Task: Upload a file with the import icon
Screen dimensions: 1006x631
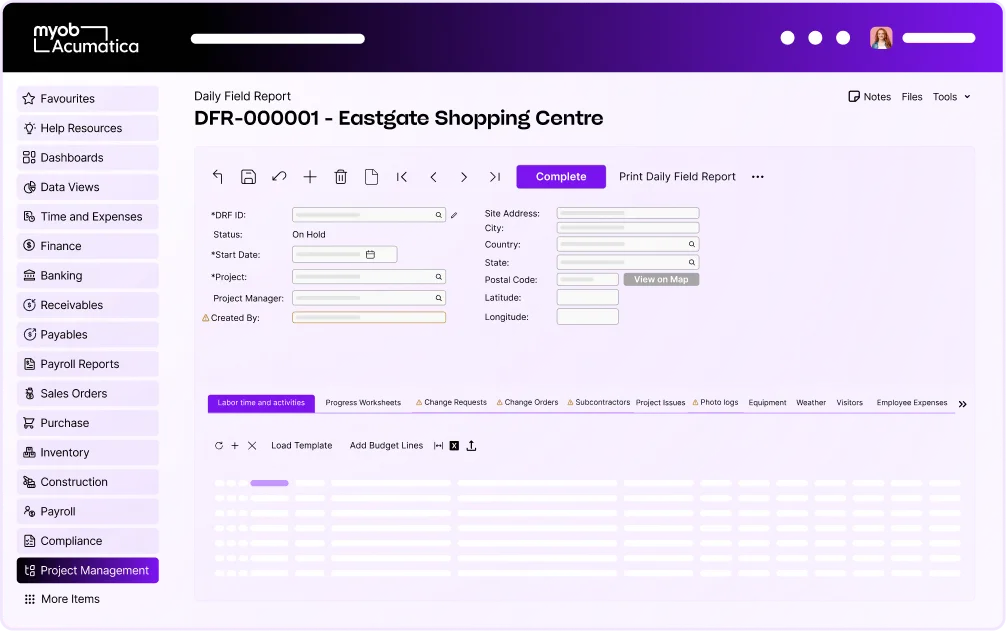Action: (x=471, y=445)
